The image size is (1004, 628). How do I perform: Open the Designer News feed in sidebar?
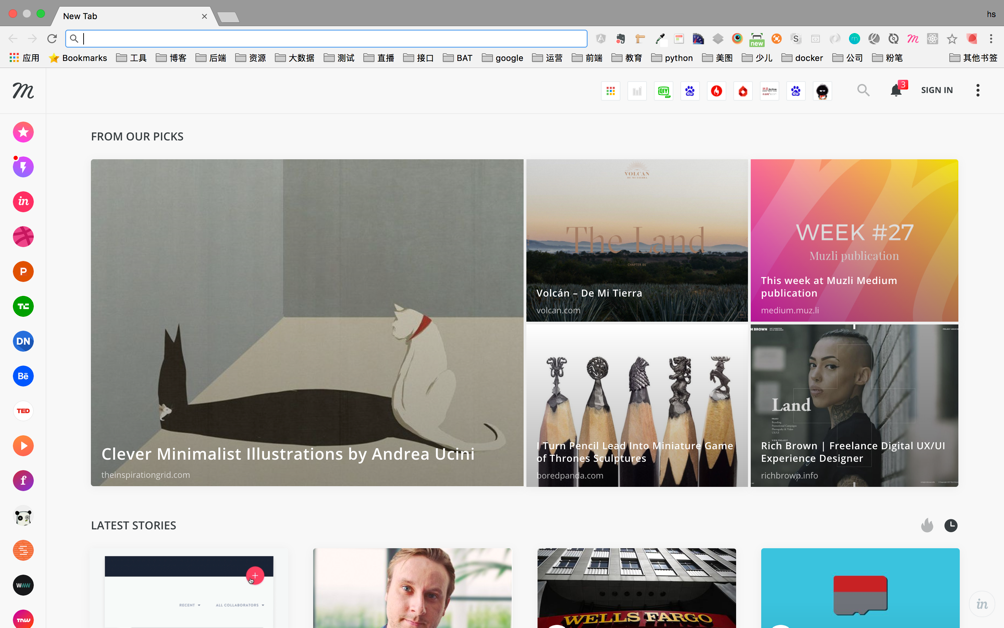point(23,341)
